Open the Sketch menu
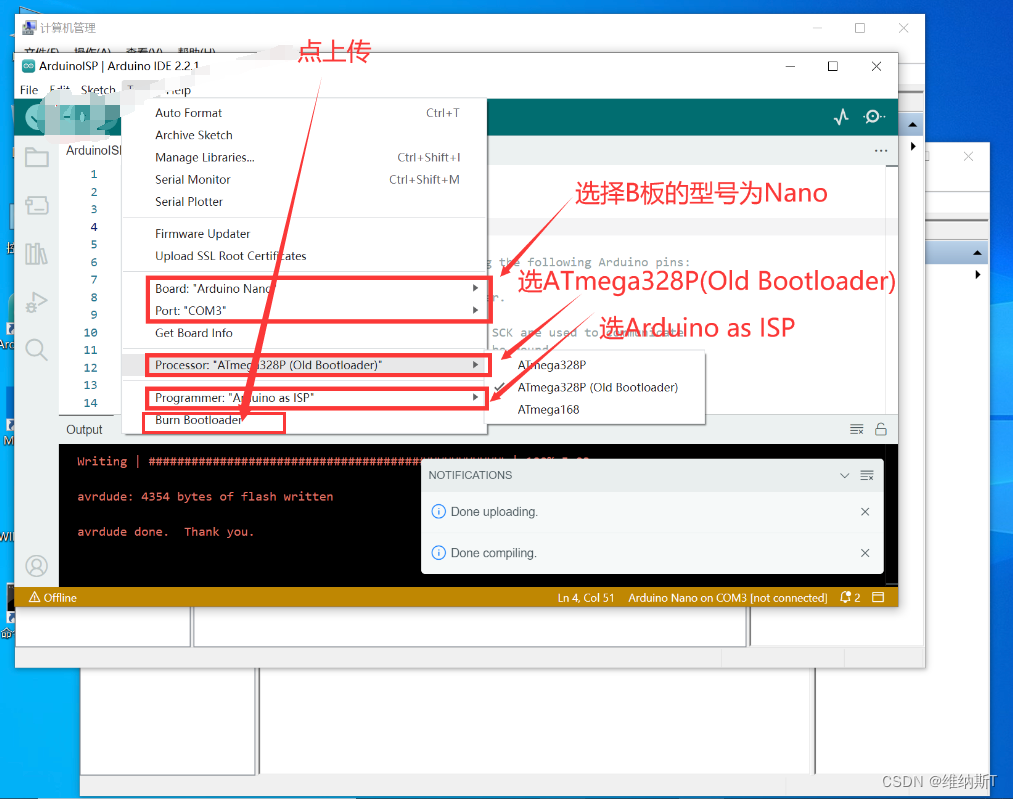Screen dimensions: 1013x799 coord(98,90)
